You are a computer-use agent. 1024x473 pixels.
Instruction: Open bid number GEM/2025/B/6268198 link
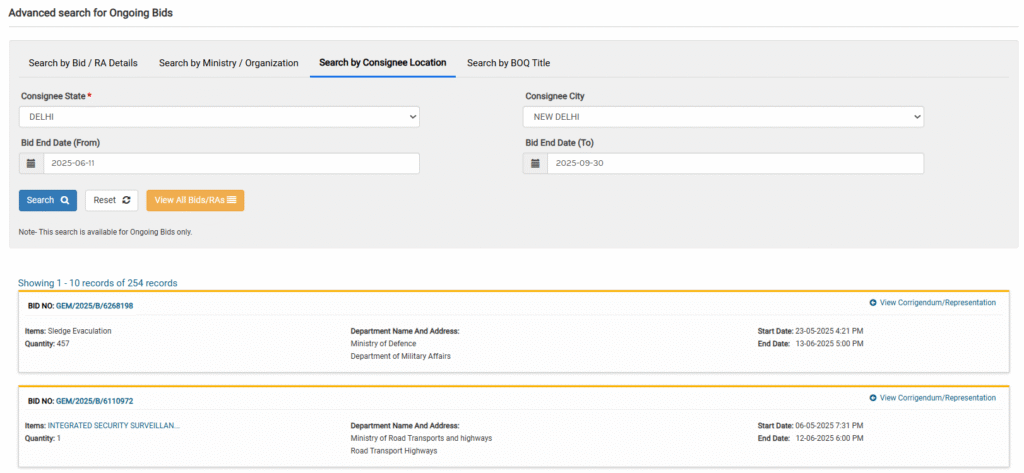point(95,306)
